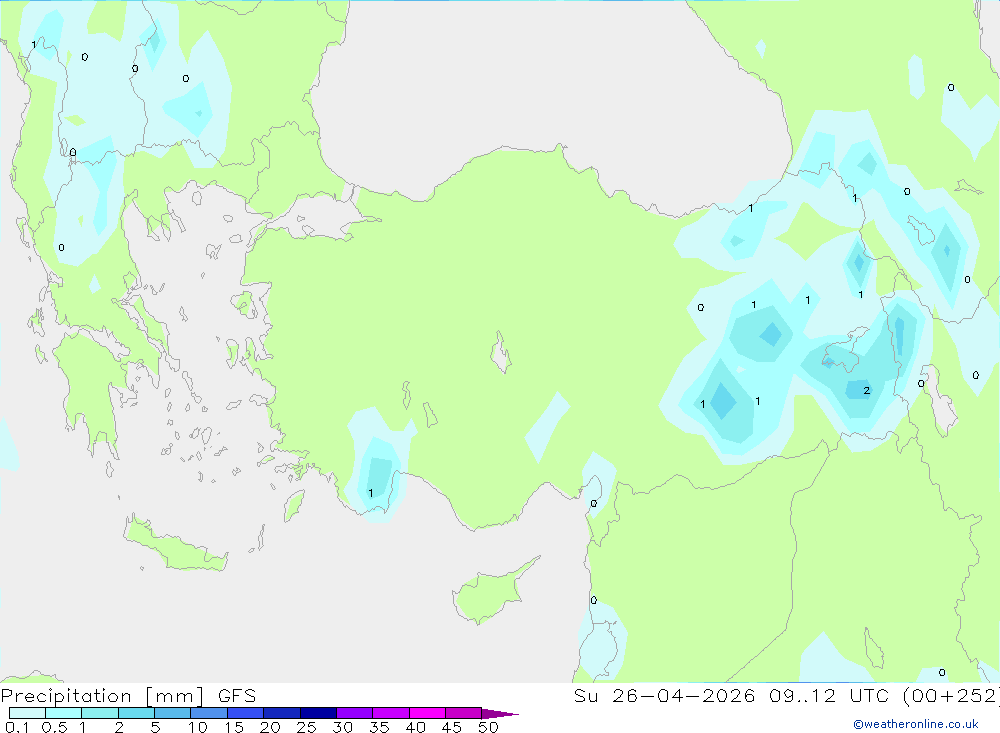Pick the swatch between 45 and 50
This screenshot has width=1000, height=733.
(464, 713)
